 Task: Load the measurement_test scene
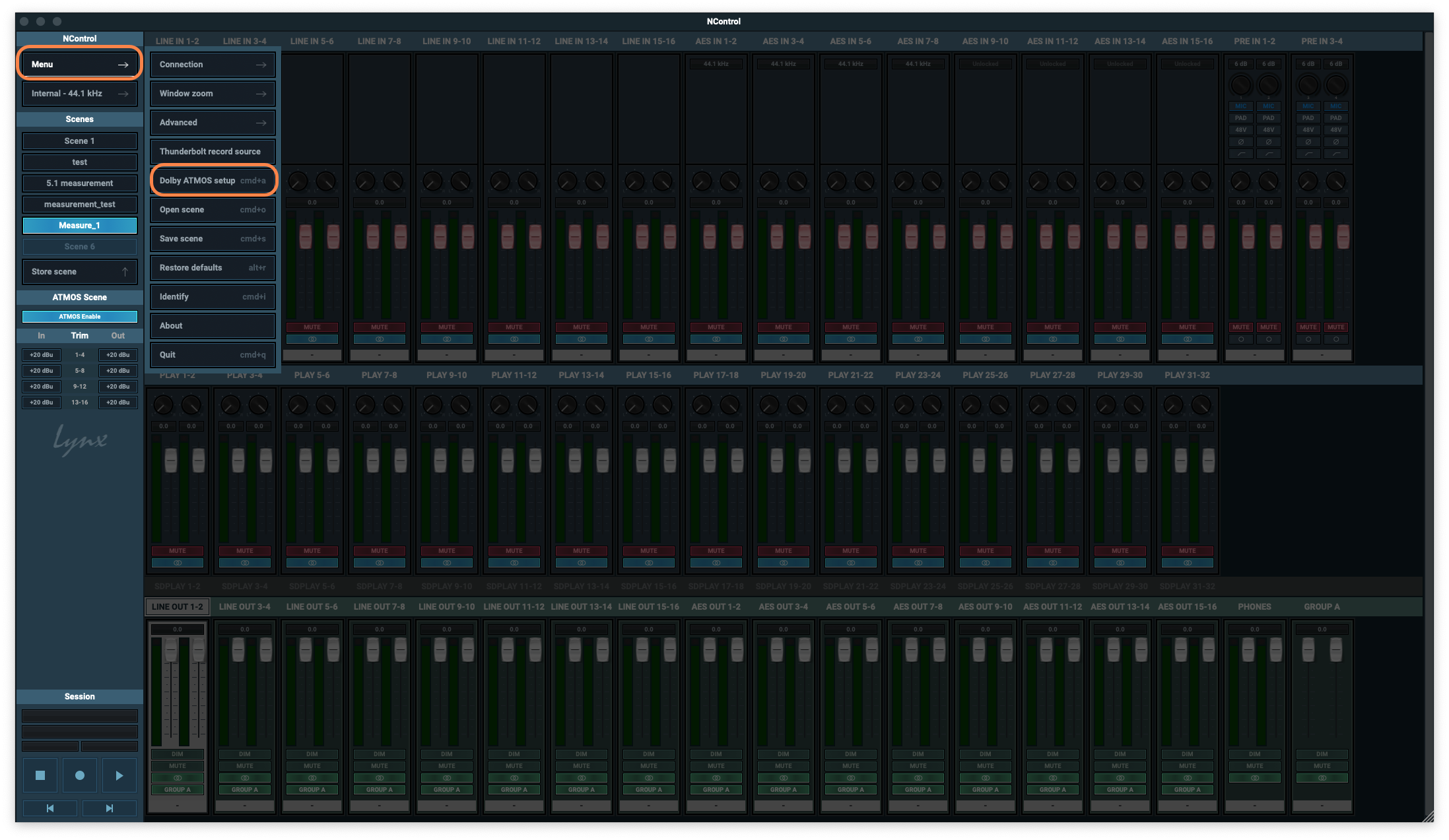coord(80,205)
